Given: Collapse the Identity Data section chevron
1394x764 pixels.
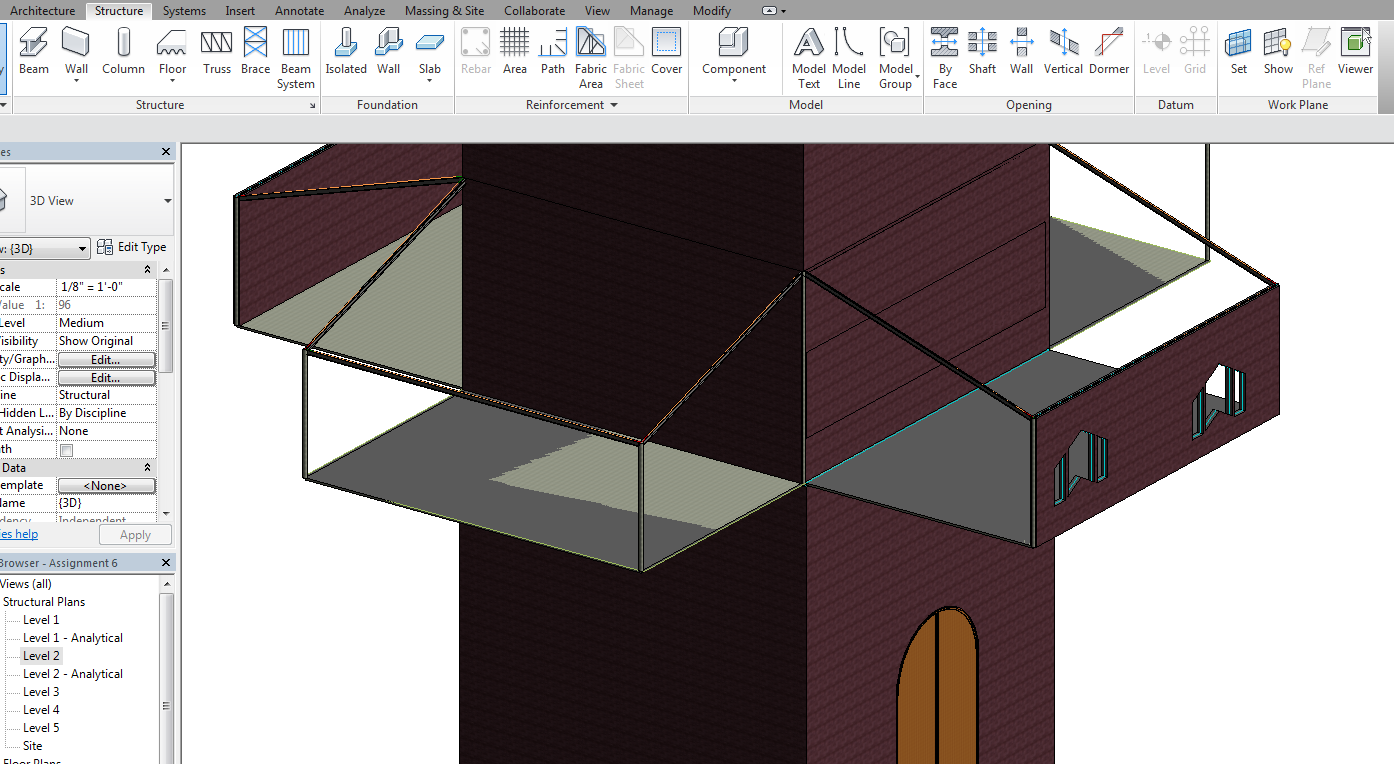Looking at the screenshot, I should (148, 468).
